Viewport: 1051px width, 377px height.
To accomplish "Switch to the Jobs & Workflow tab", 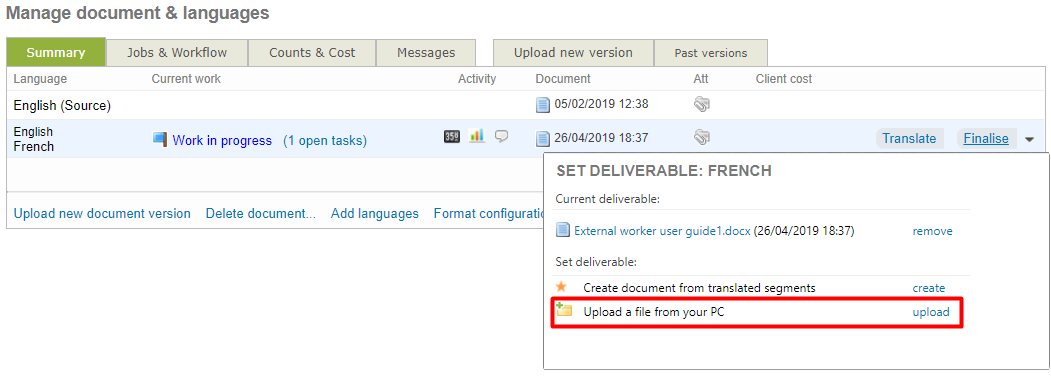I will tap(177, 52).
